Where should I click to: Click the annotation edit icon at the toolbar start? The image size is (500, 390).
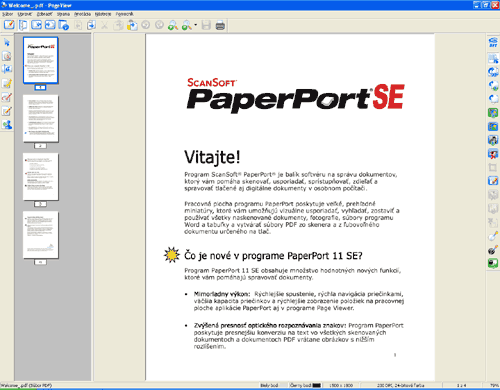[x=9, y=25]
